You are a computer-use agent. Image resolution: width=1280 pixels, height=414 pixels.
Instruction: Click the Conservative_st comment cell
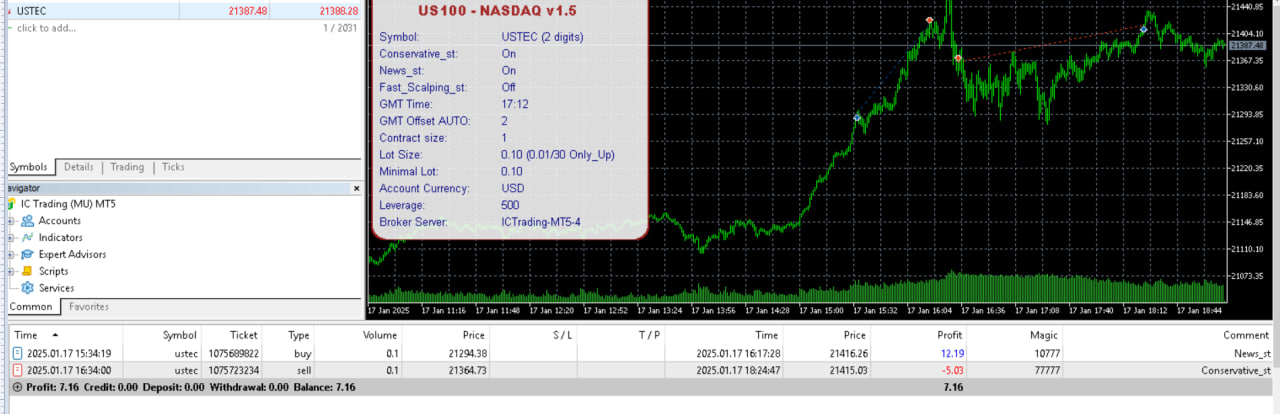point(1236,370)
